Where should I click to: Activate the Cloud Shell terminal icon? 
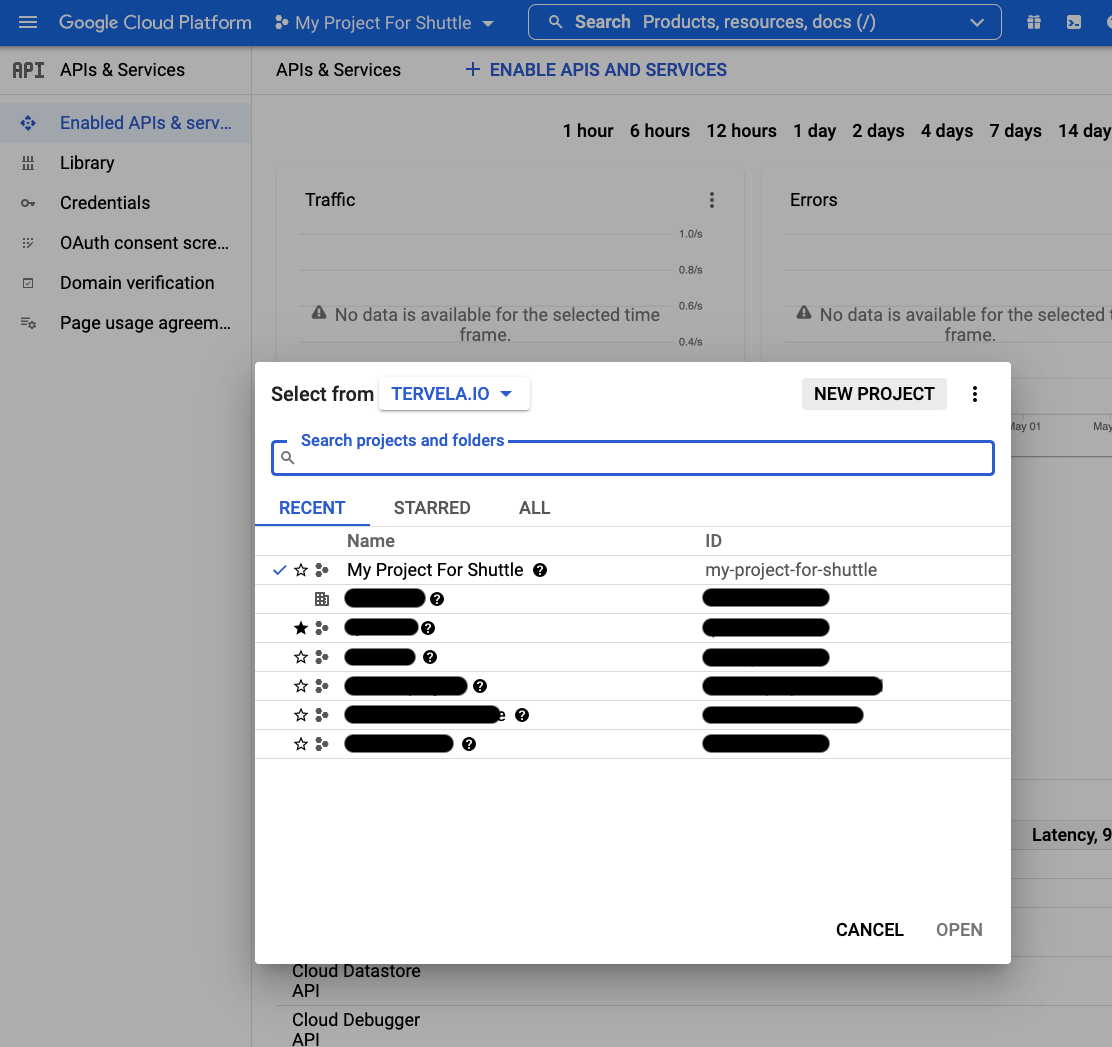pos(1074,23)
